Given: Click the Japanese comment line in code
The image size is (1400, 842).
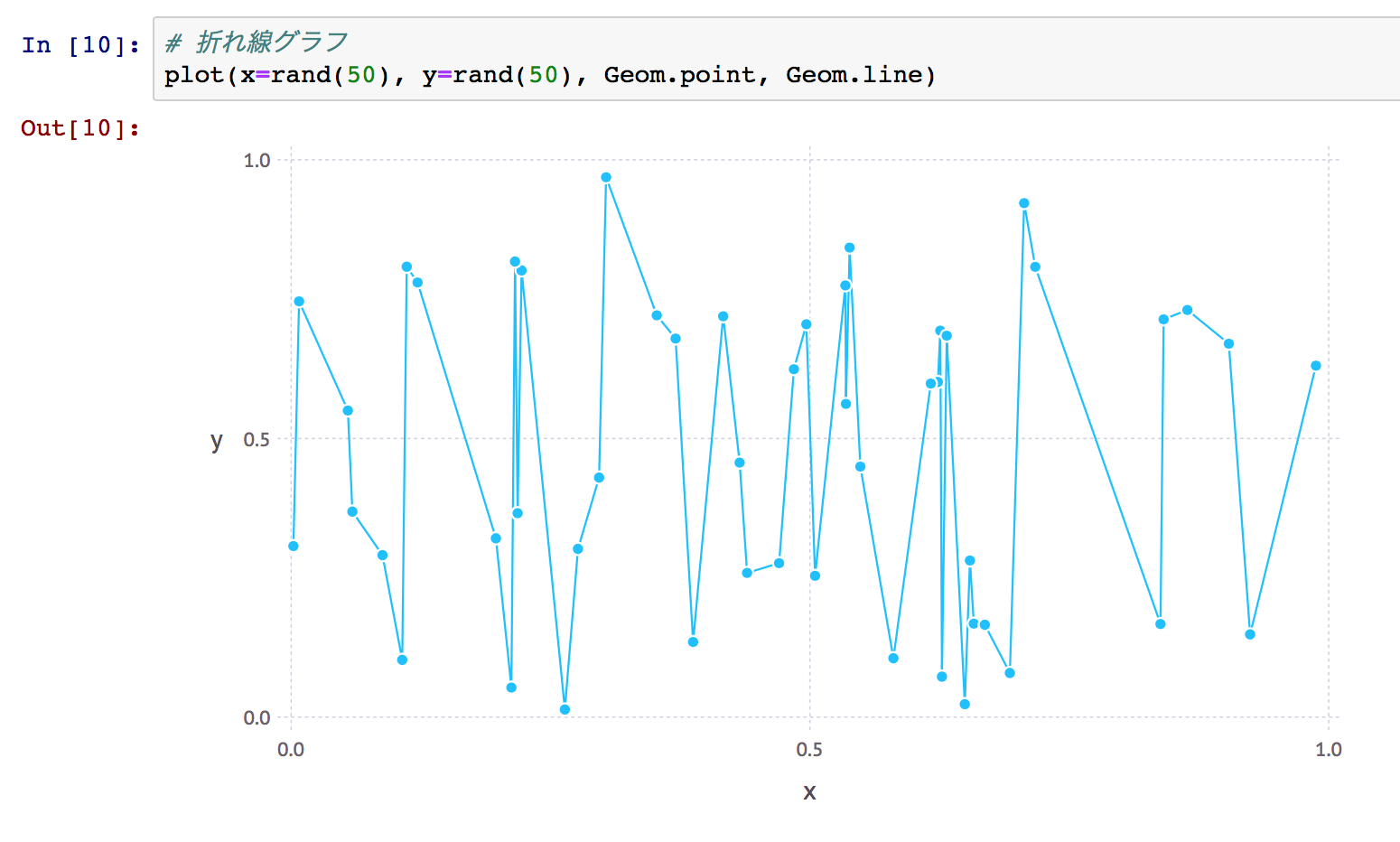Looking at the screenshot, I should pyautogui.click(x=257, y=42).
